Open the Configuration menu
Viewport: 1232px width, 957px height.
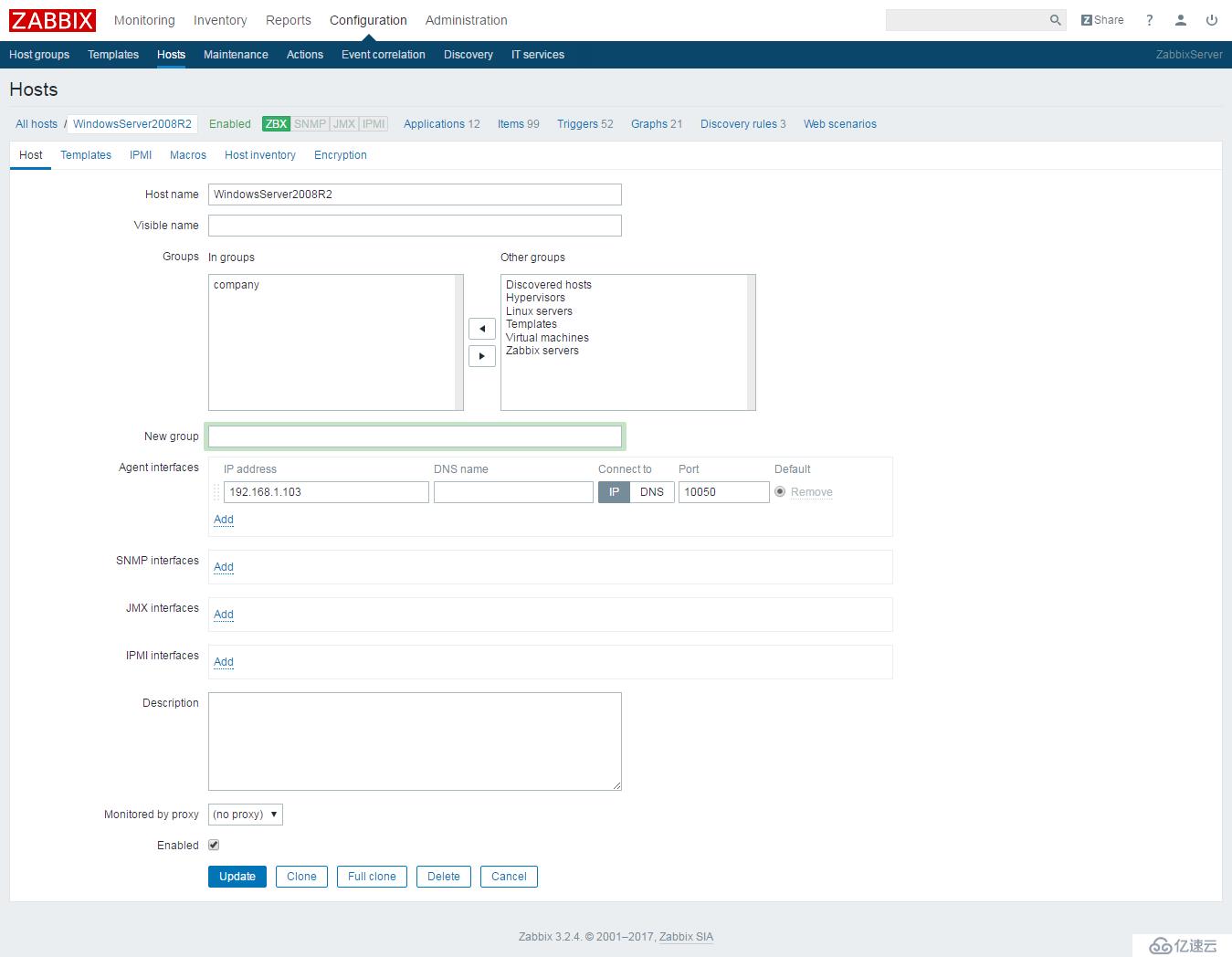[368, 20]
